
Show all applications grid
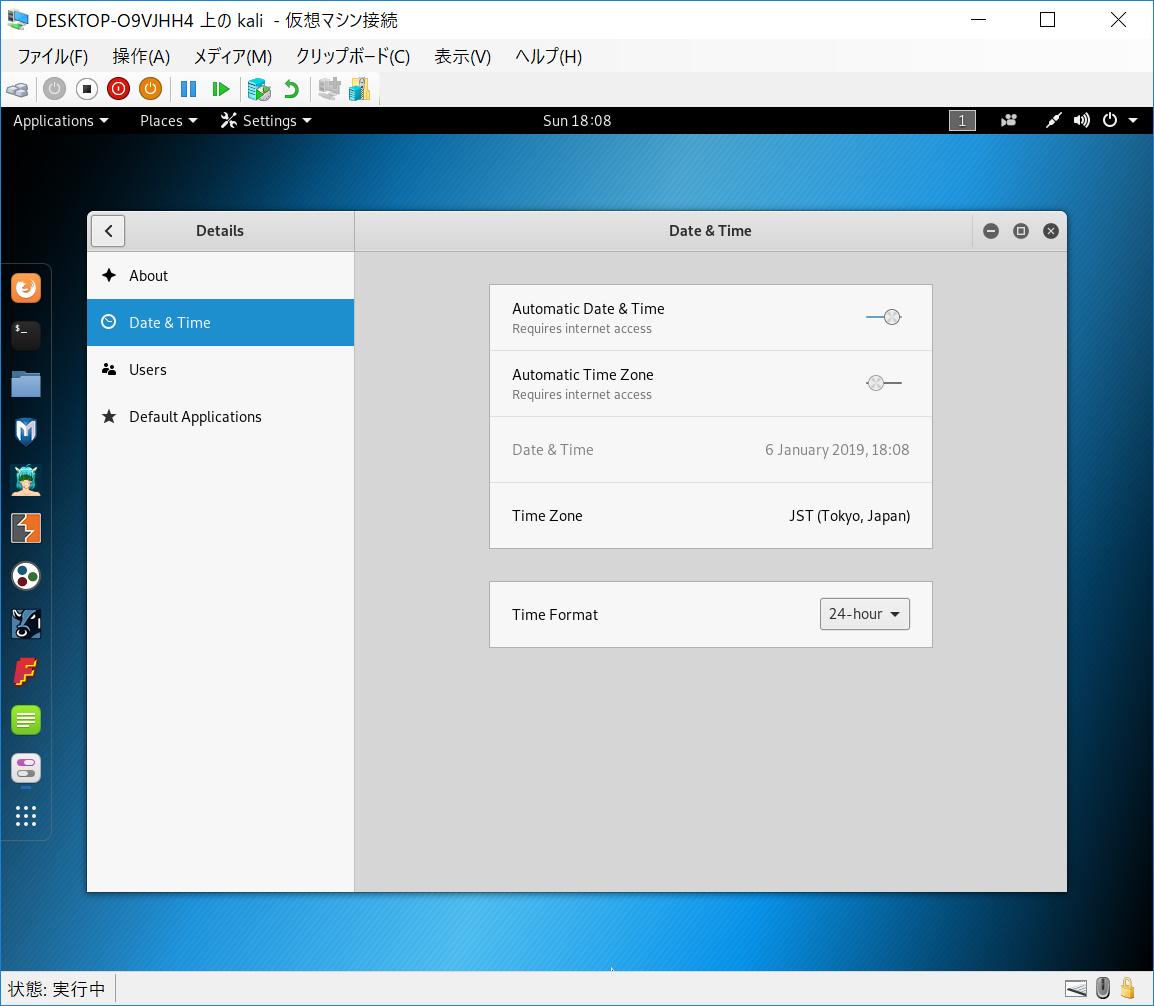click(x=26, y=816)
